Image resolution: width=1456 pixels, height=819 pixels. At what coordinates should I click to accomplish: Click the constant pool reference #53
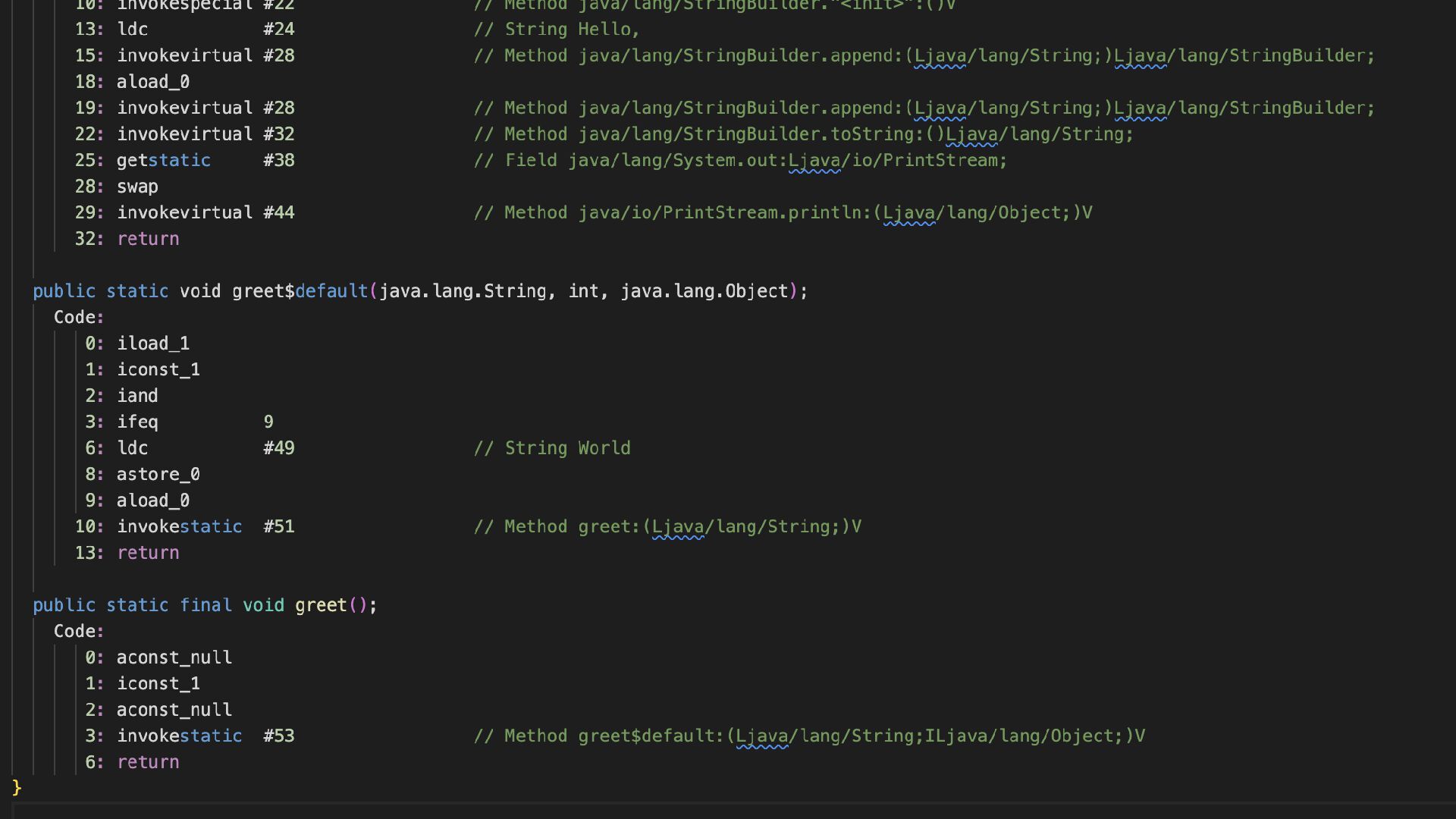(278, 736)
